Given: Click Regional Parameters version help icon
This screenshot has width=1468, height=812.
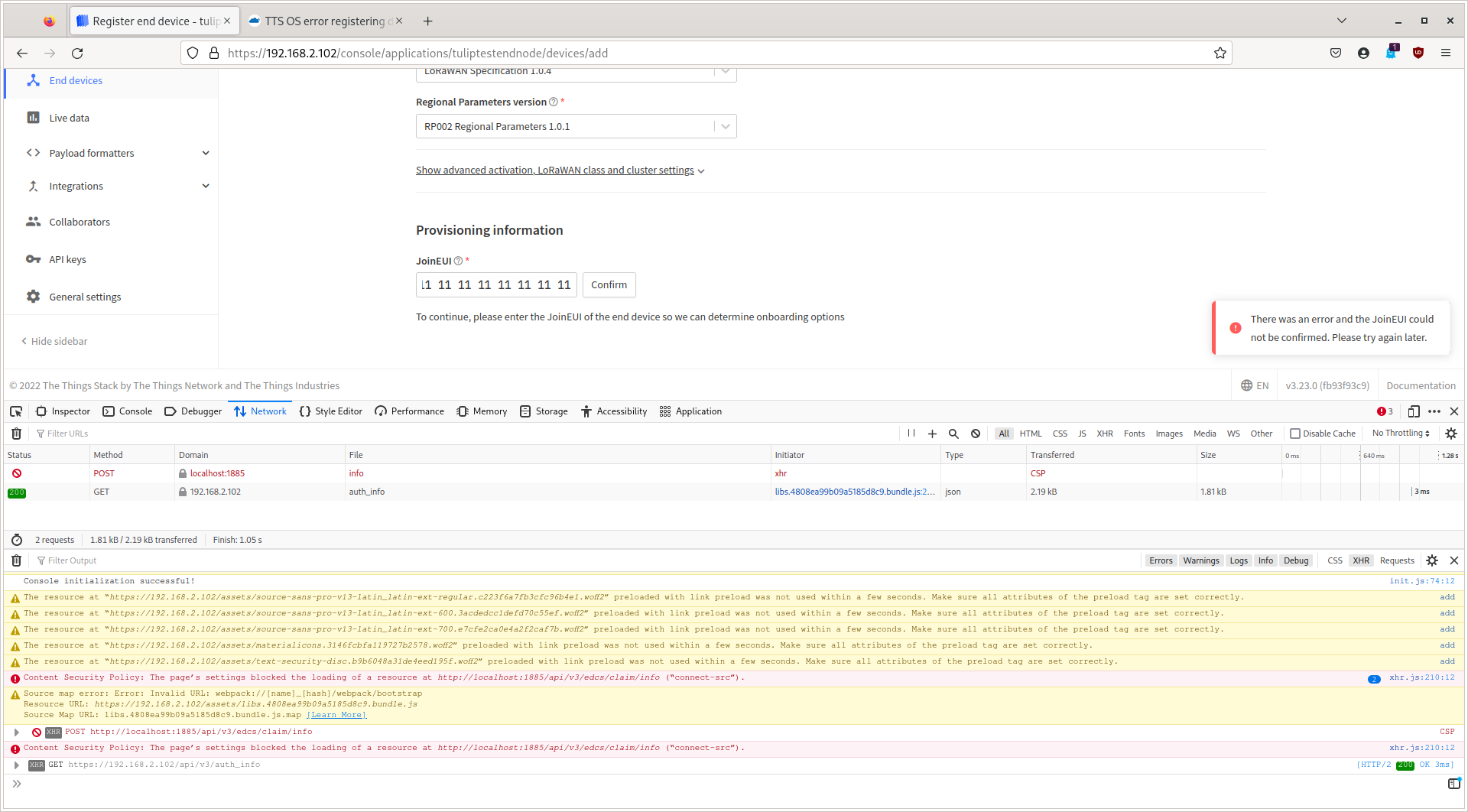Looking at the screenshot, I should (x=554, y=102).
